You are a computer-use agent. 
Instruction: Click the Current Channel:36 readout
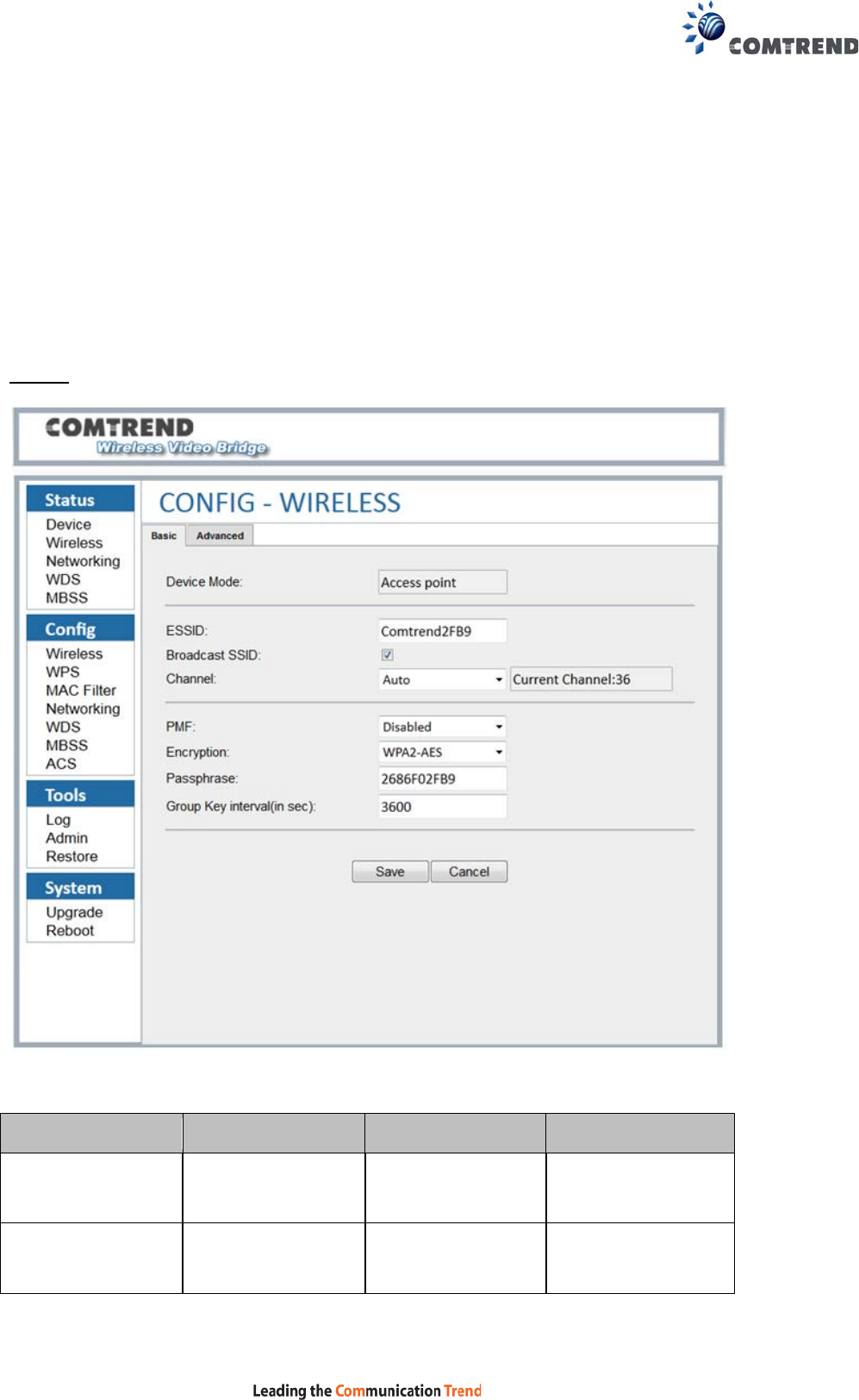tap(591, 679)
